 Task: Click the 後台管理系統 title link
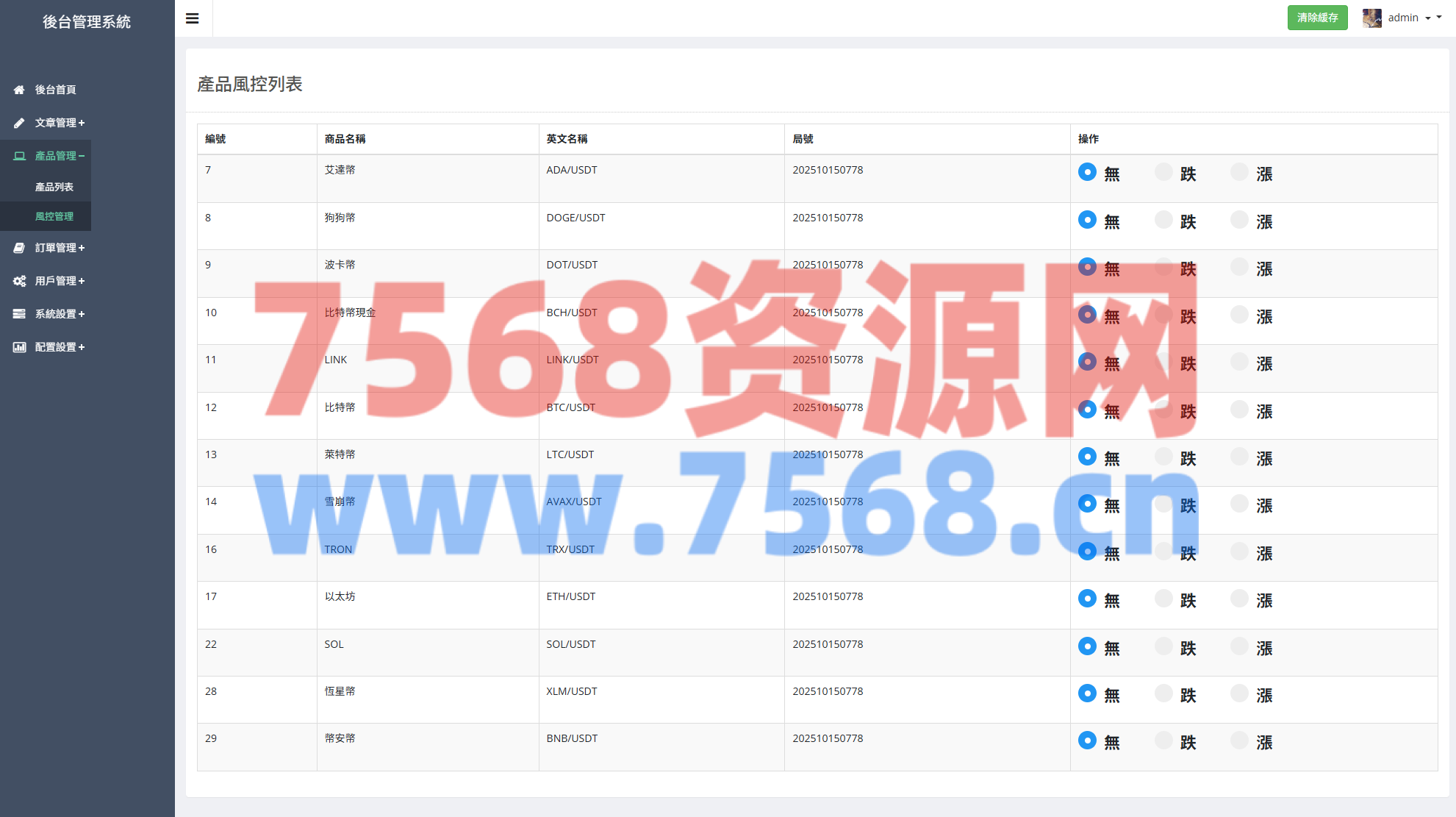(x=87, y=22)
